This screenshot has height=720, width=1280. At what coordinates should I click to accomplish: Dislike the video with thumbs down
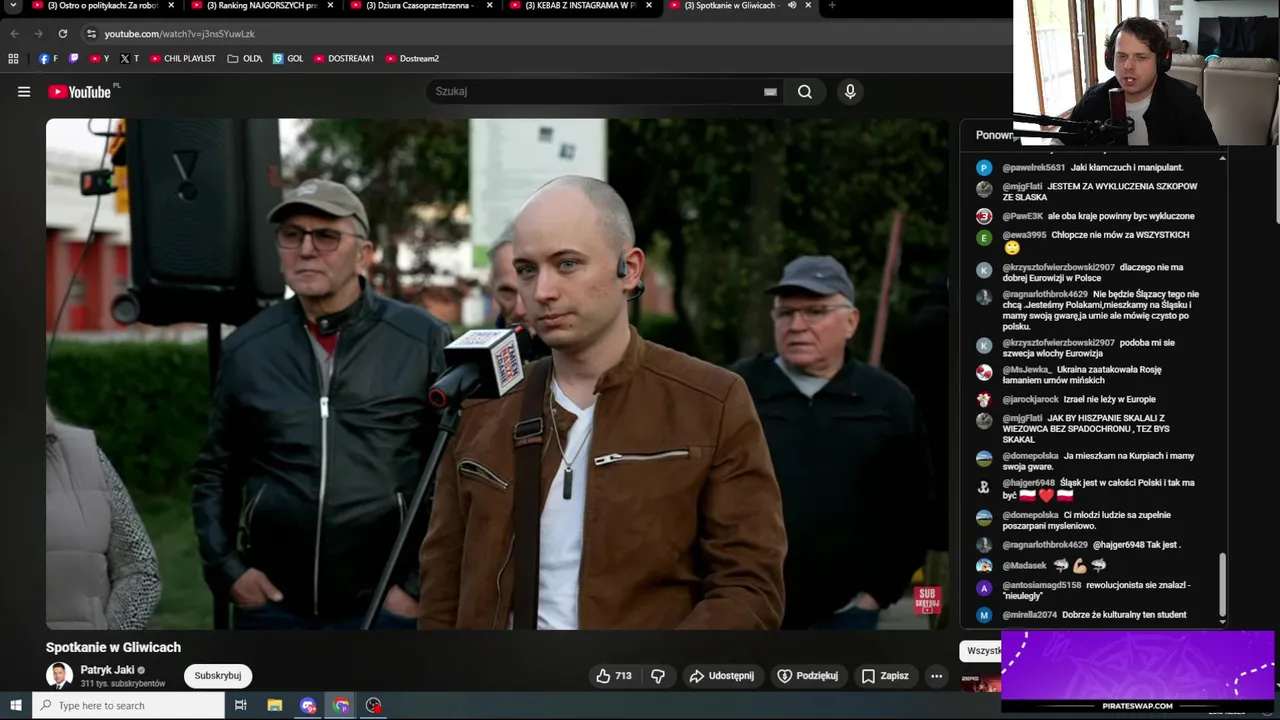point(658,676)
